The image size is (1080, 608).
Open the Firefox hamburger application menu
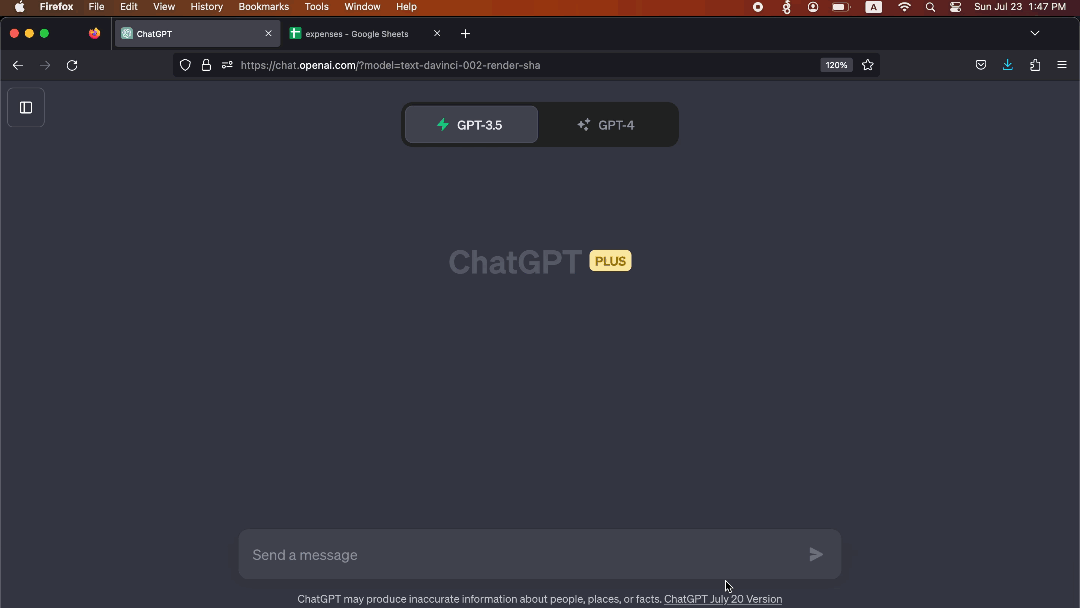[1061, 65]
